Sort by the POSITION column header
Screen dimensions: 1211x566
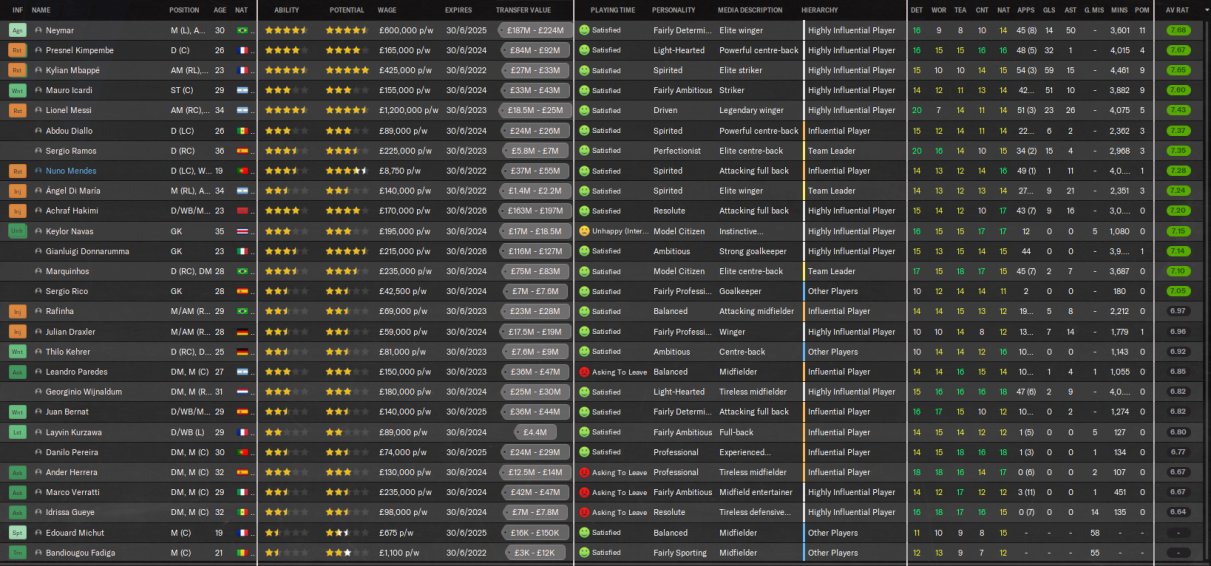[x=184, y=10]
